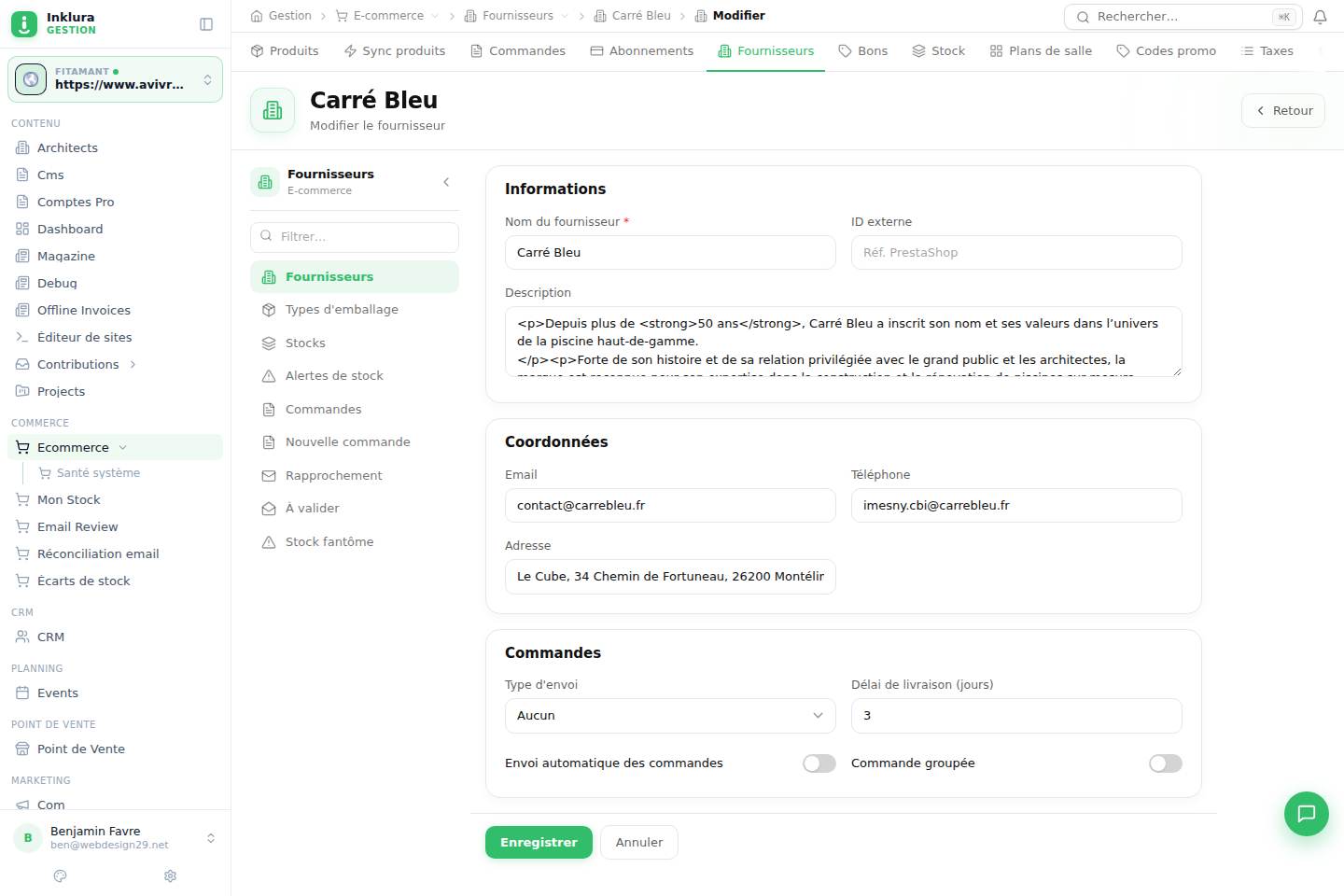Collapse the Fournisseurs sub-panel chevron
The height and width of the screenshot is (896, 1344).
point(446,182)
